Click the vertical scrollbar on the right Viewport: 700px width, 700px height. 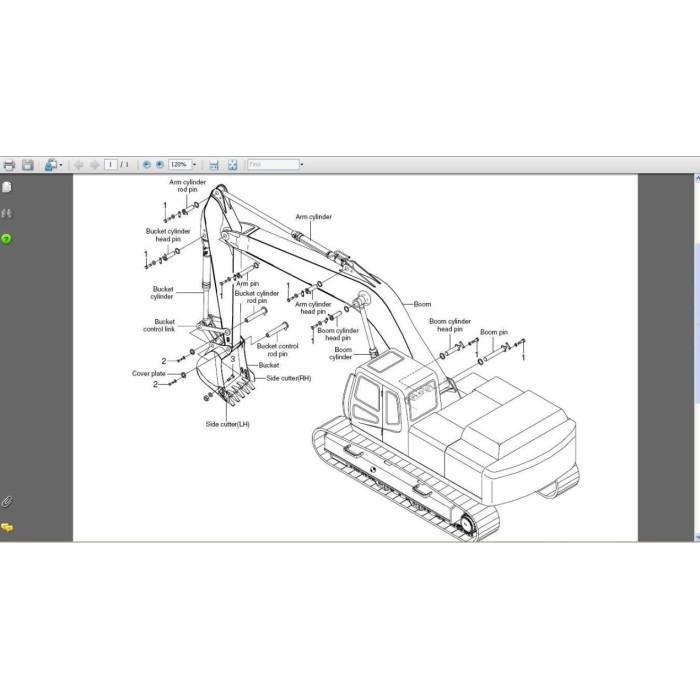[697, 358]
